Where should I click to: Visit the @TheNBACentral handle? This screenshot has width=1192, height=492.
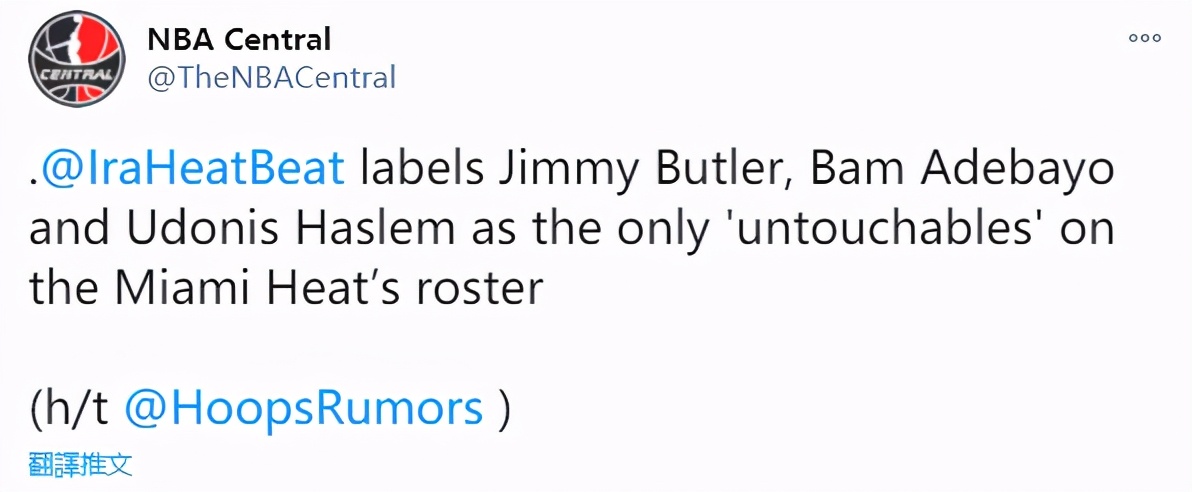(272, 77)
